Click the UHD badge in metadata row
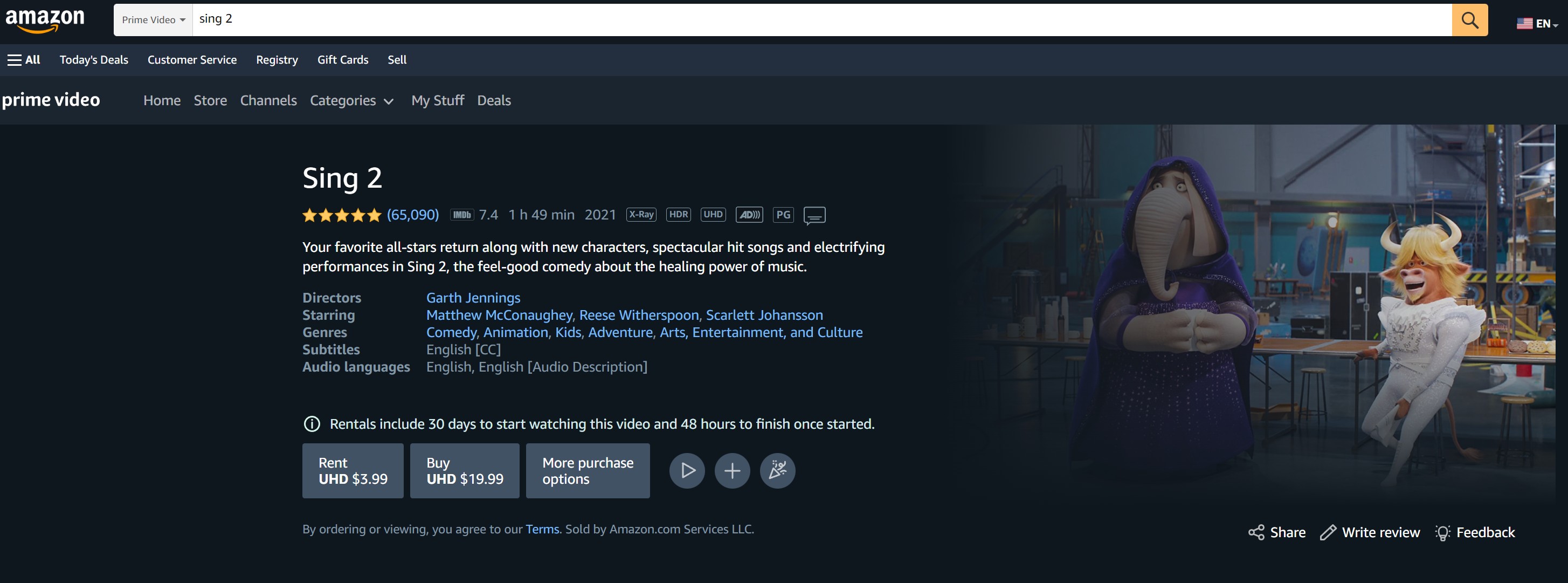 pyautogui.click(x=713, y=215)
